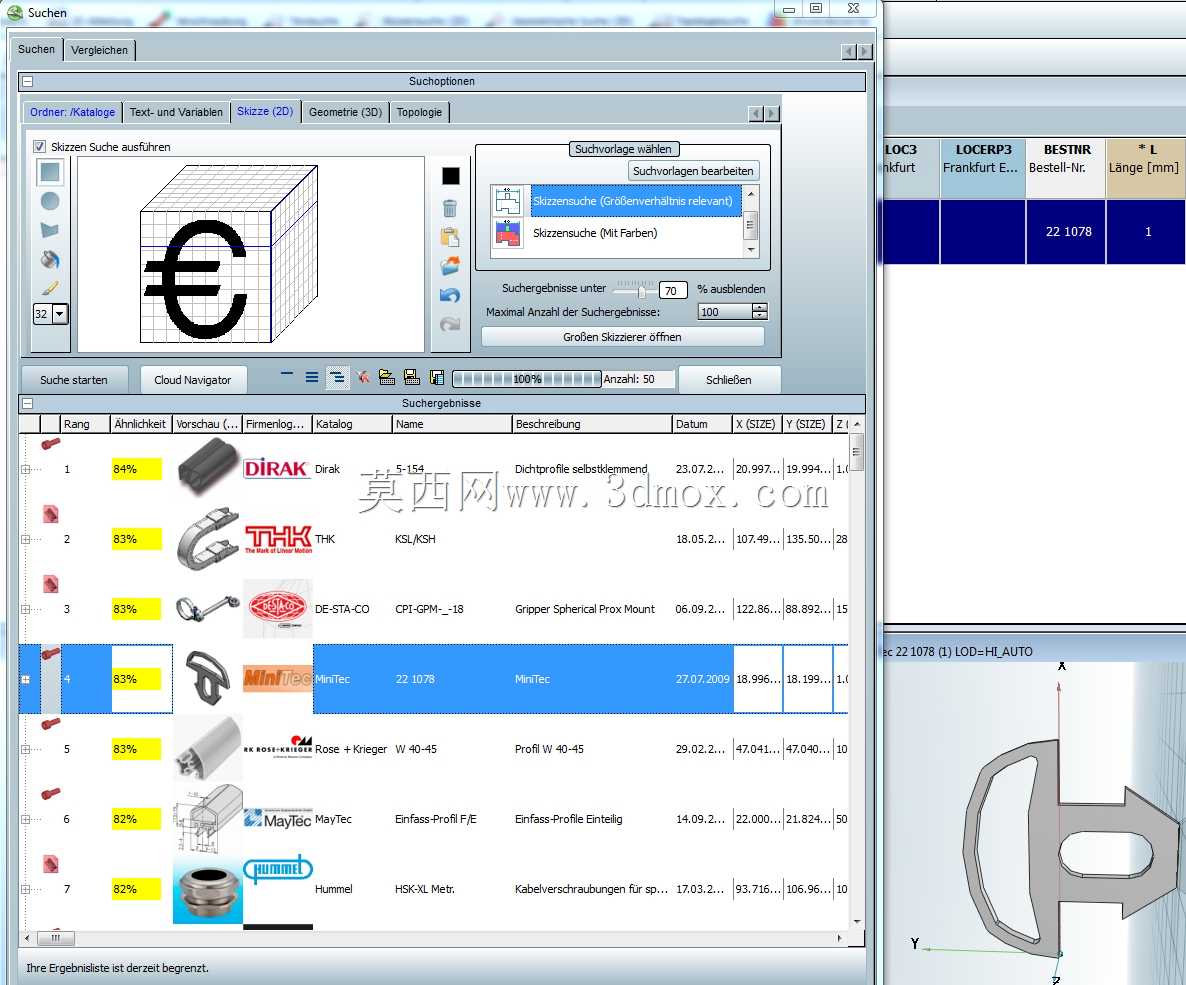Click the list result view icon
Image resolution: width=1186 pixels, height=985 pixels.
(312, 377)
